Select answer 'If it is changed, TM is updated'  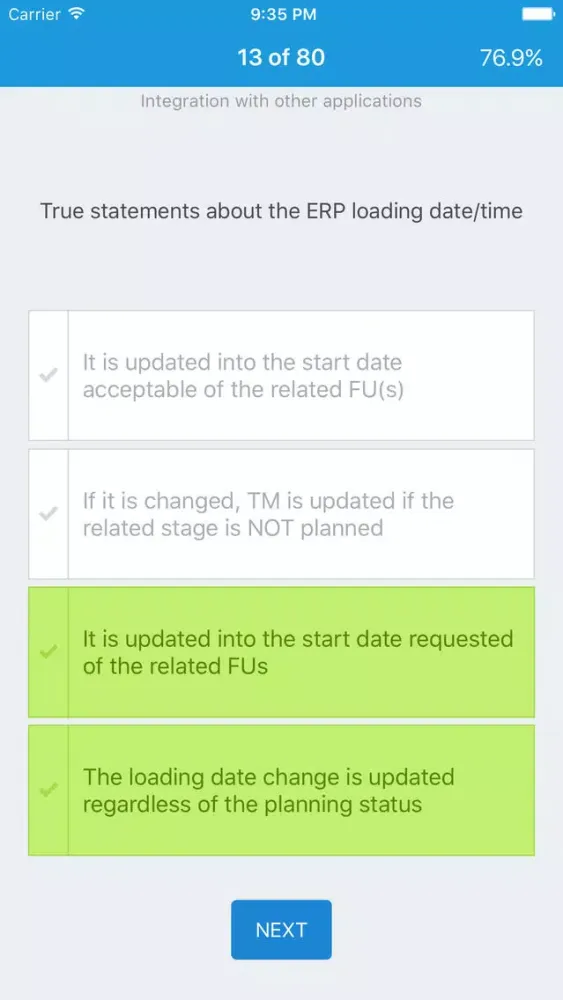281,514
